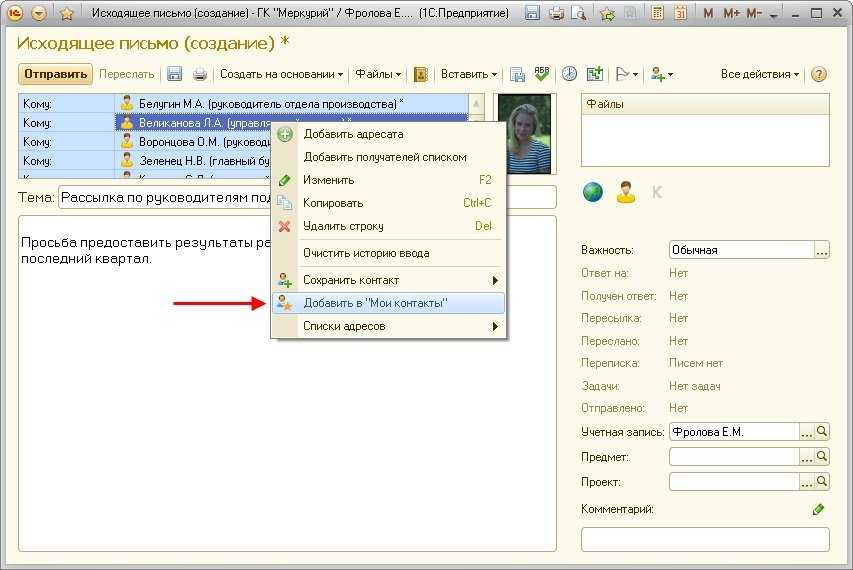853x570 pixels.
Task: Click the green pencil icon beside Комментарий
Action: (819, 509)
